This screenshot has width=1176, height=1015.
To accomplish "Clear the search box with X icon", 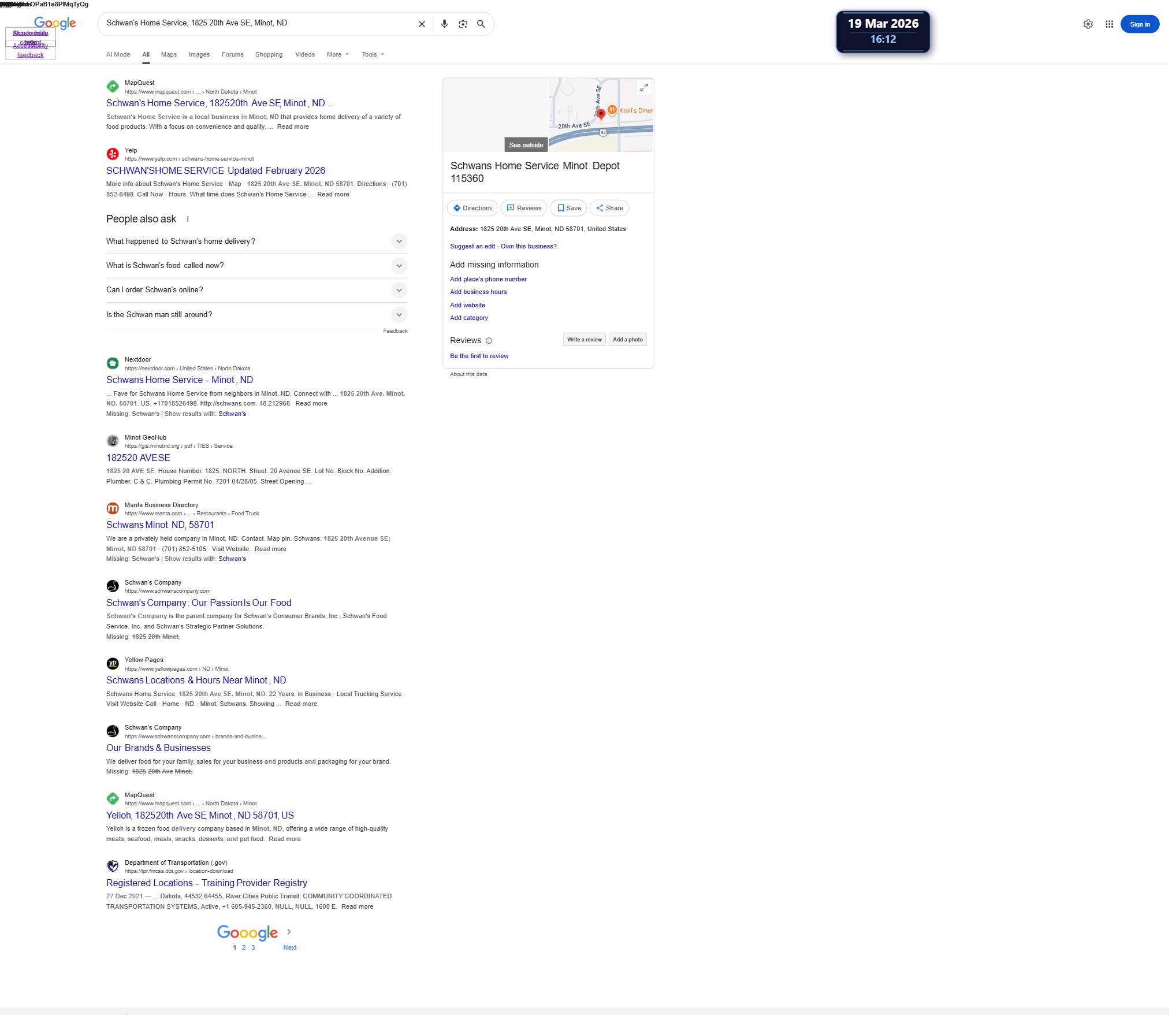I will point(422,24).
